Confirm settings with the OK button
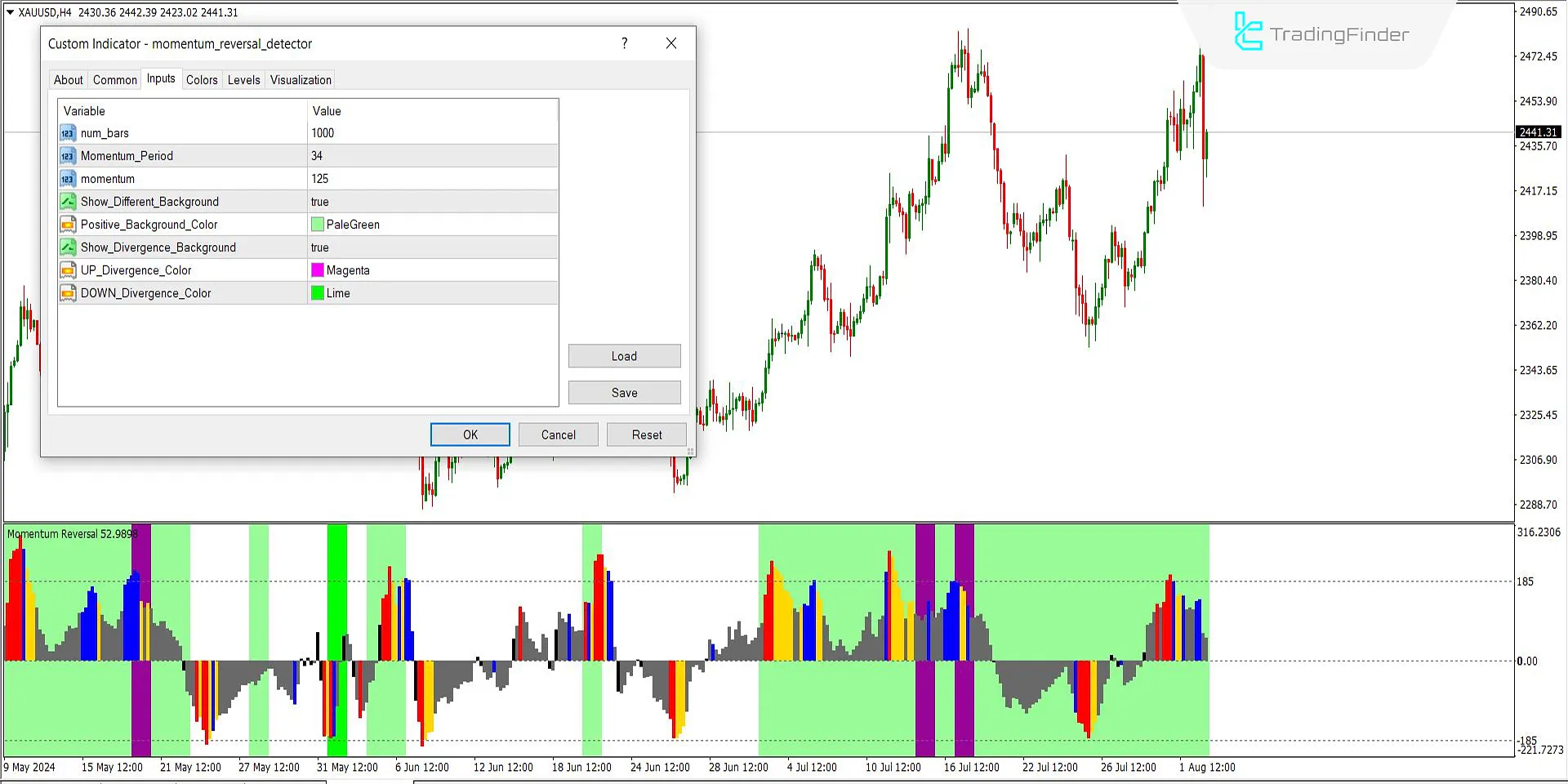 (x=470, y=434)
